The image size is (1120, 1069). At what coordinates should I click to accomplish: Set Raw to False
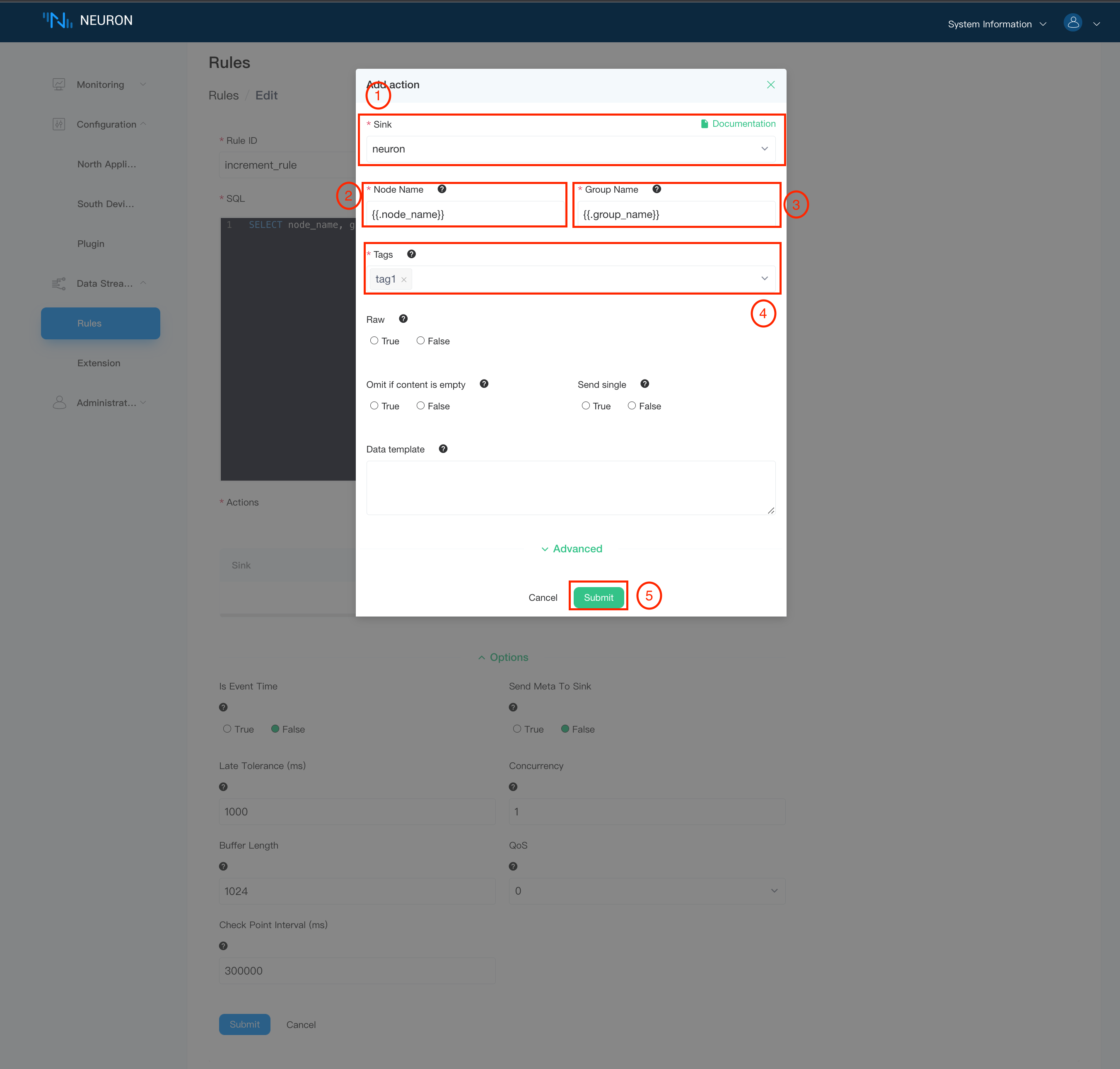click(x=420, y=341)
